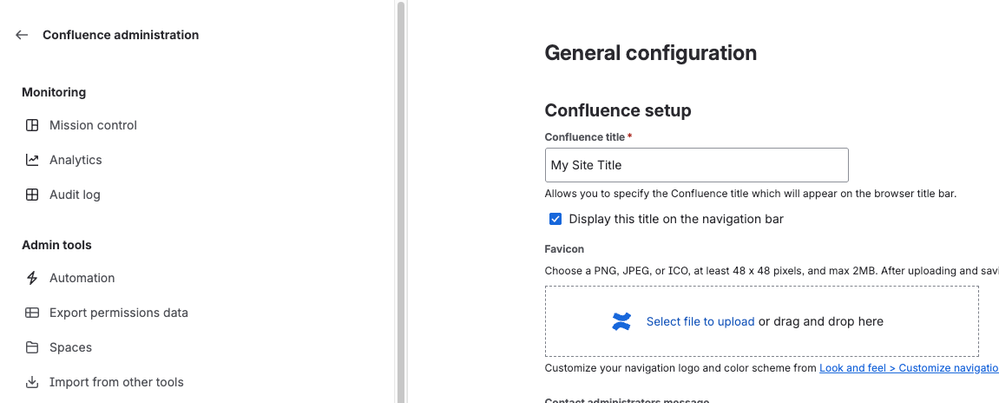This screenshot has width=999, height=403.
Task: Click the Audit log grid icon
Action: pyautogui.click(x=32, y=195)
